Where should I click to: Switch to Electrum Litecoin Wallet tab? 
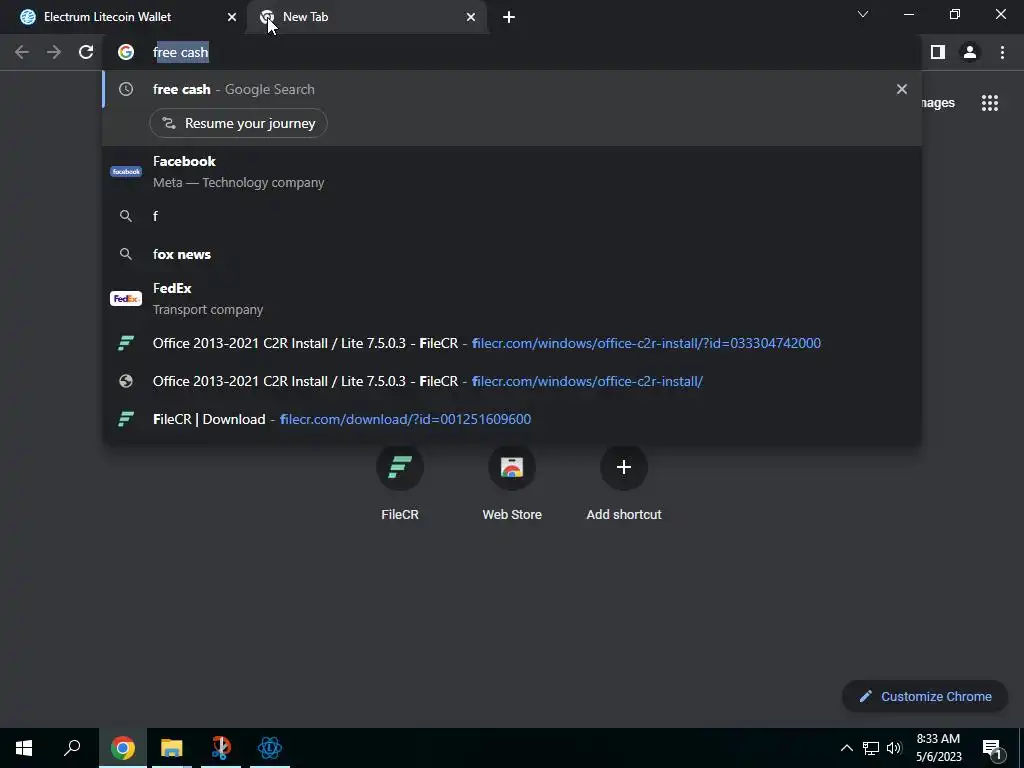[128, 17]
